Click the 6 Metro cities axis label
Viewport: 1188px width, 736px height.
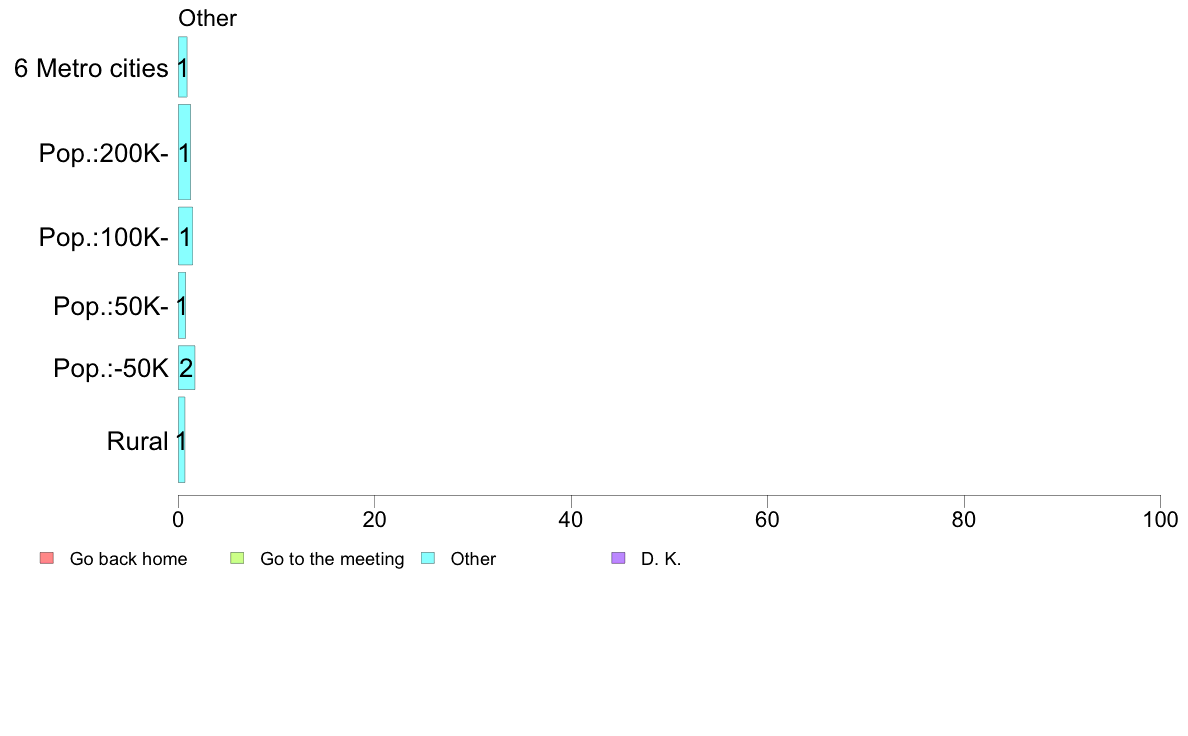(x=91, y=68)
